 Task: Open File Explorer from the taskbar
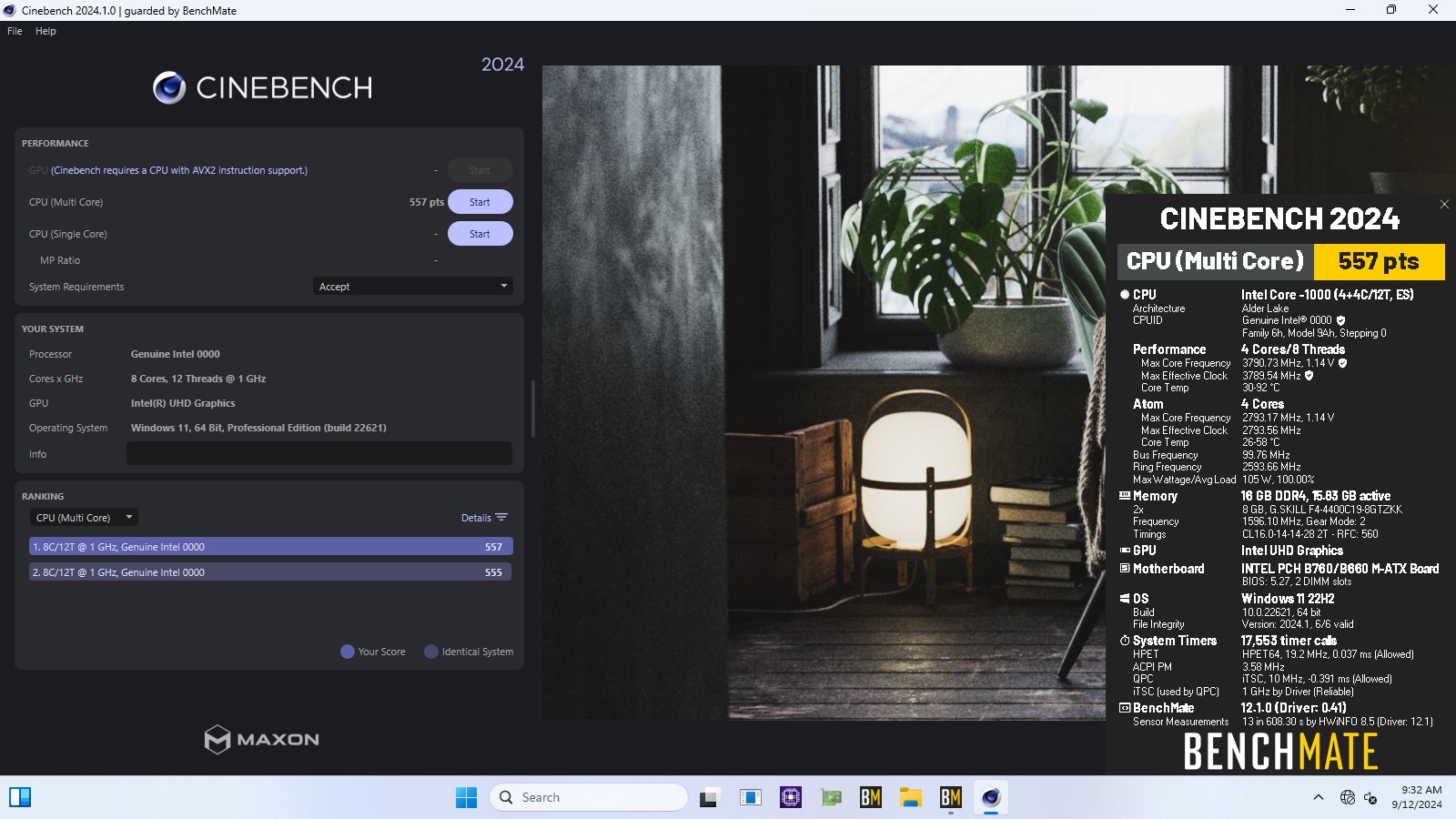[x=911, y=797]
